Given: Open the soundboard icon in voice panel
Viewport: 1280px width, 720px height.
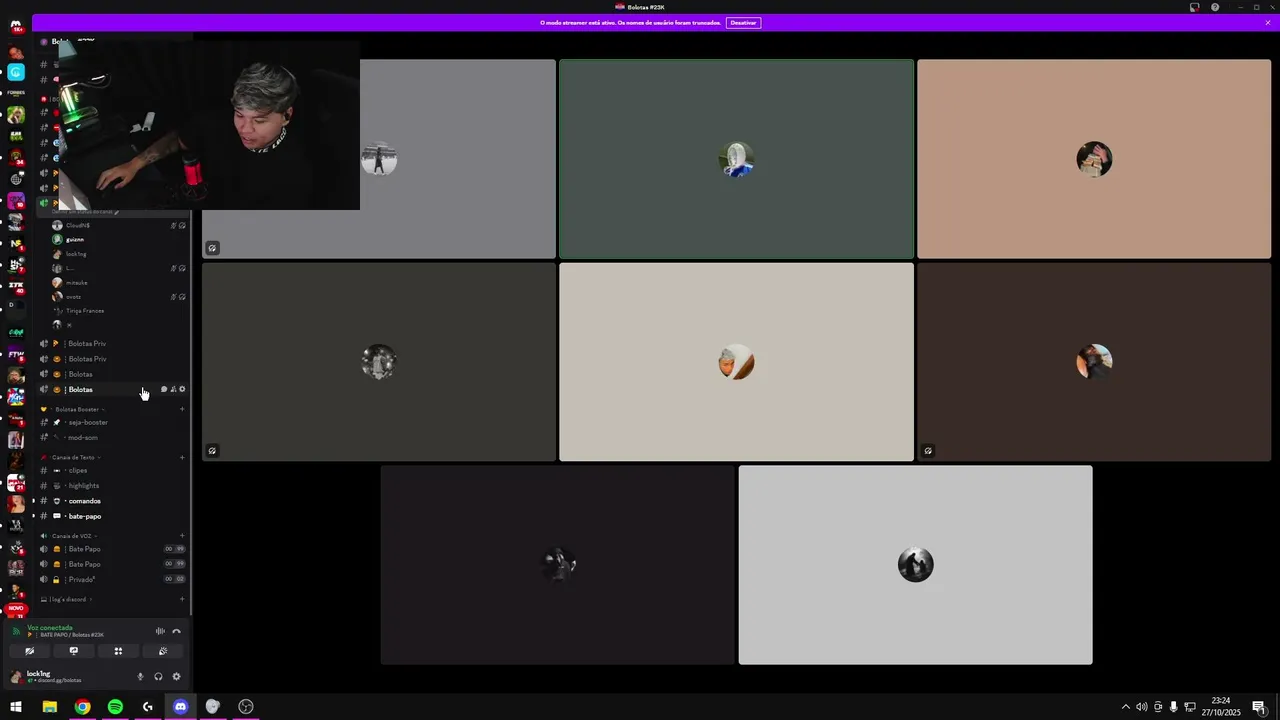Looking at the screenshot, I should (x=163, y=651).
